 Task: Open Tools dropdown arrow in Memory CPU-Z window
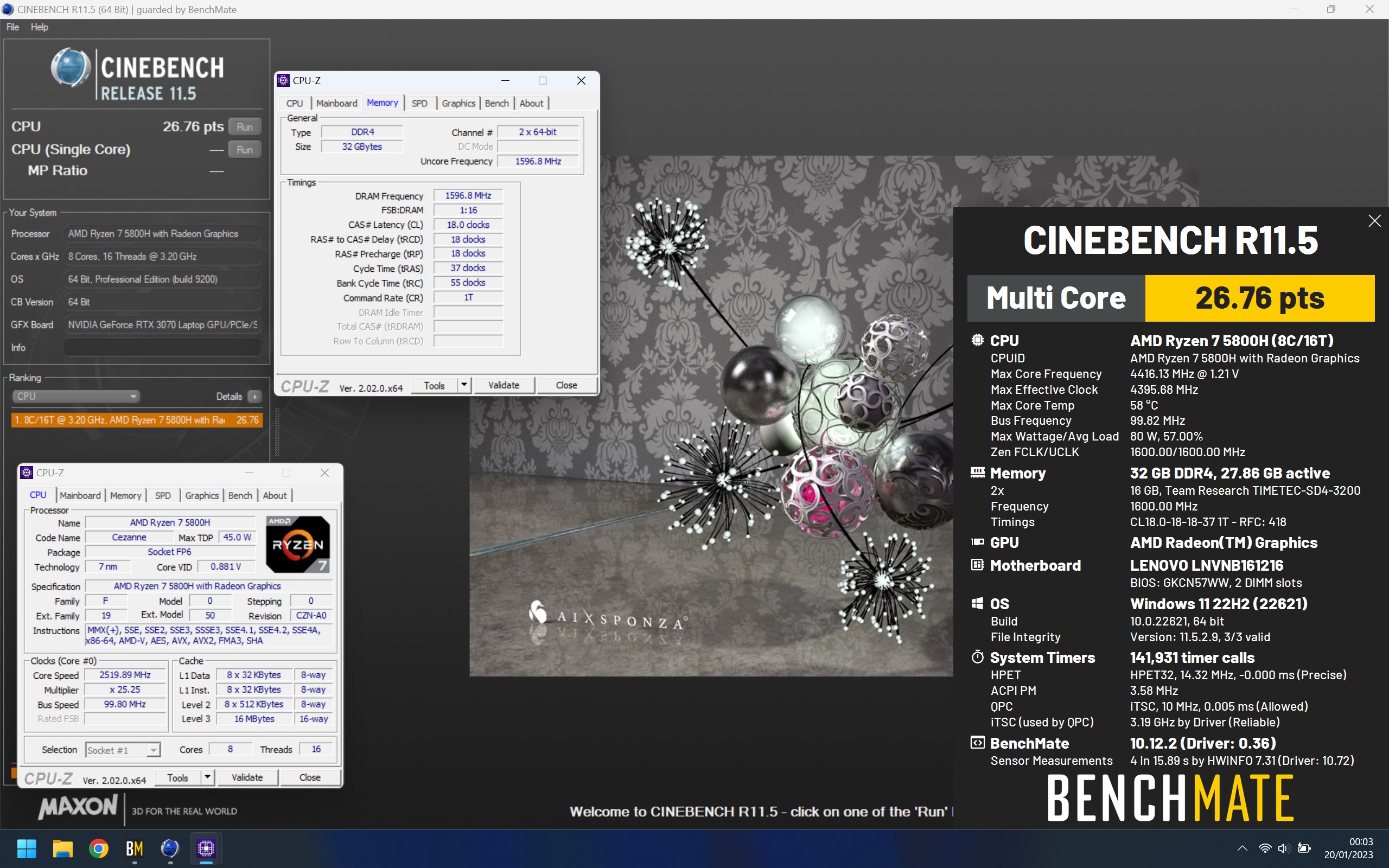point(464,385)
